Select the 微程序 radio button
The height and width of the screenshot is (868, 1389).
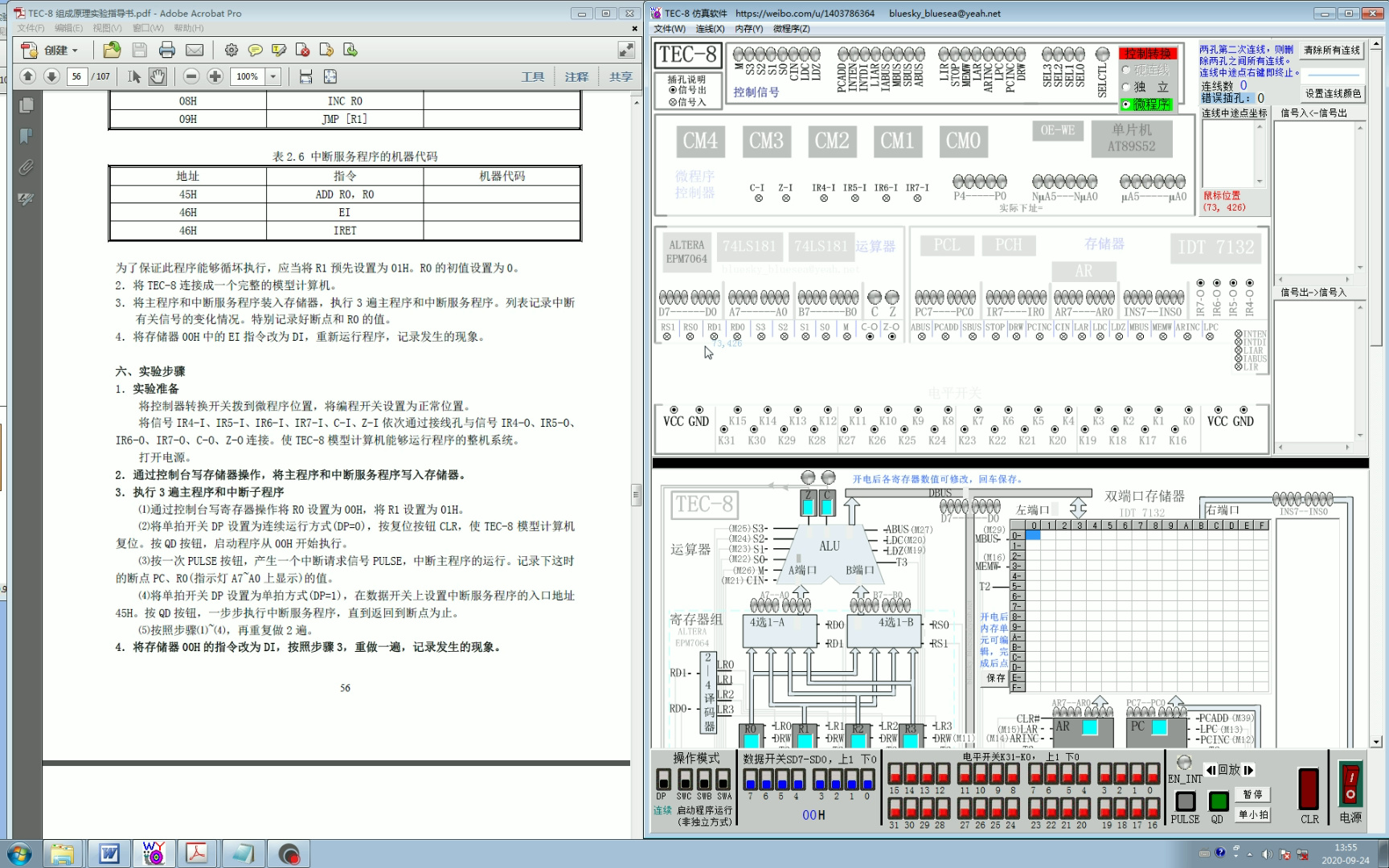(1125, 104)
